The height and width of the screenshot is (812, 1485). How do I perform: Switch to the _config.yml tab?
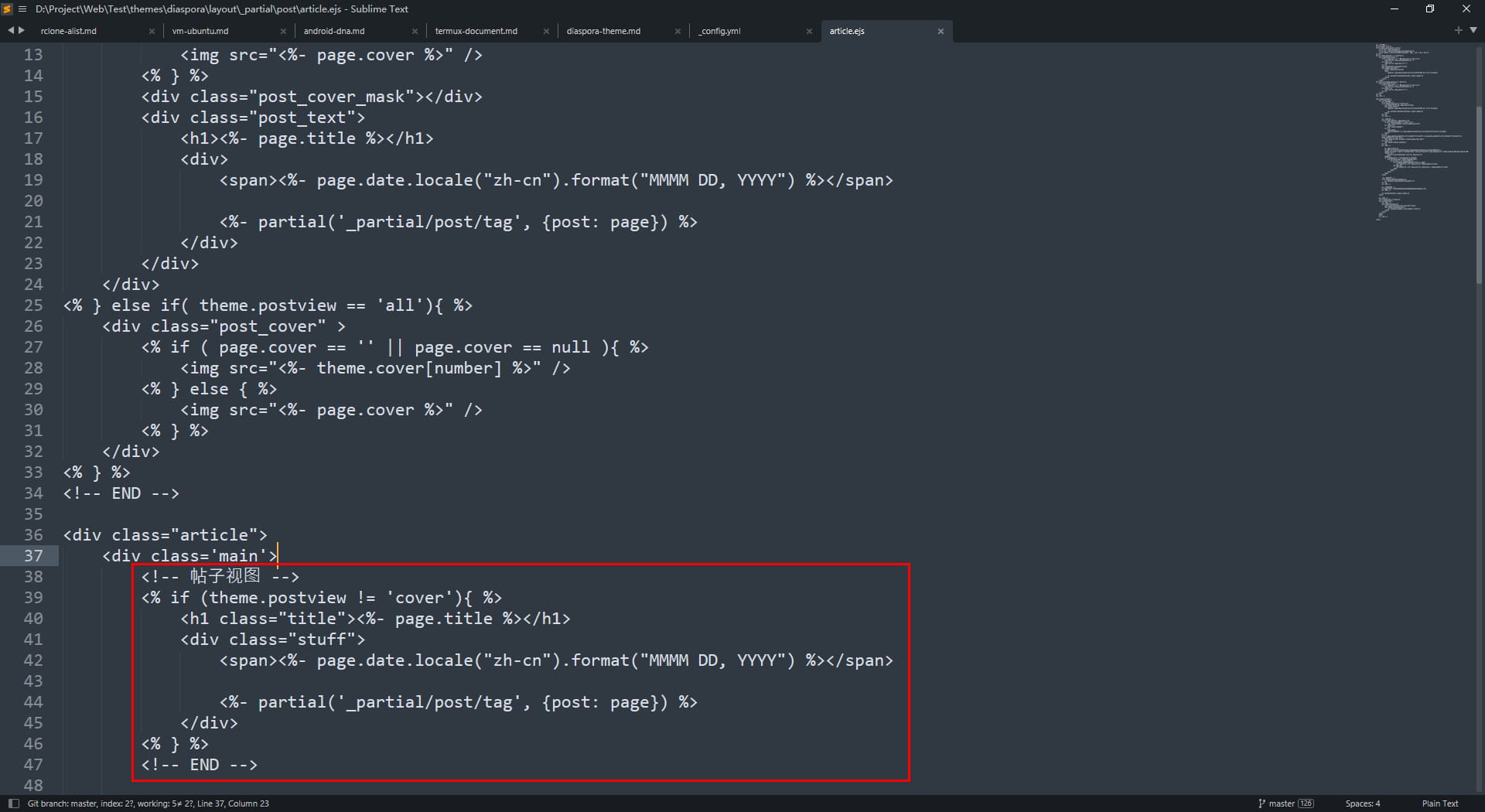pyautogui.click(x=719, y=31)
